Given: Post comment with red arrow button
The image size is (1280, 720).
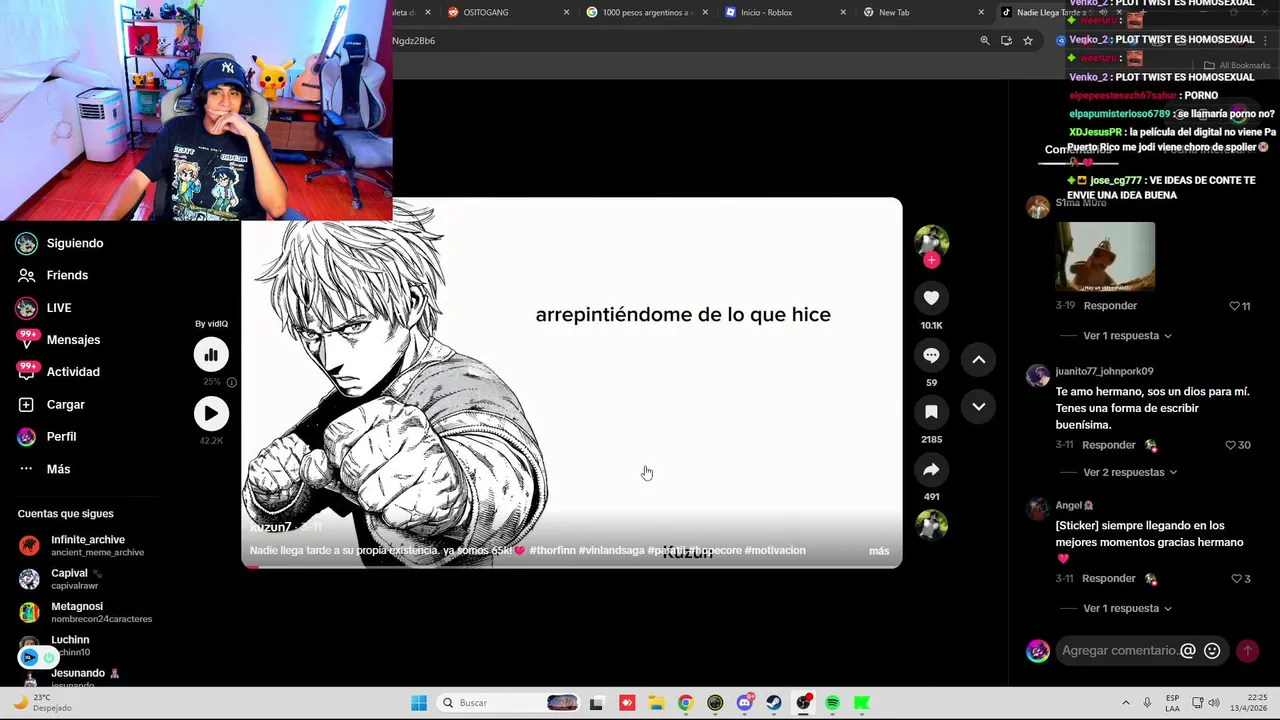Looking at the screenshot, I should point(1247,651).
